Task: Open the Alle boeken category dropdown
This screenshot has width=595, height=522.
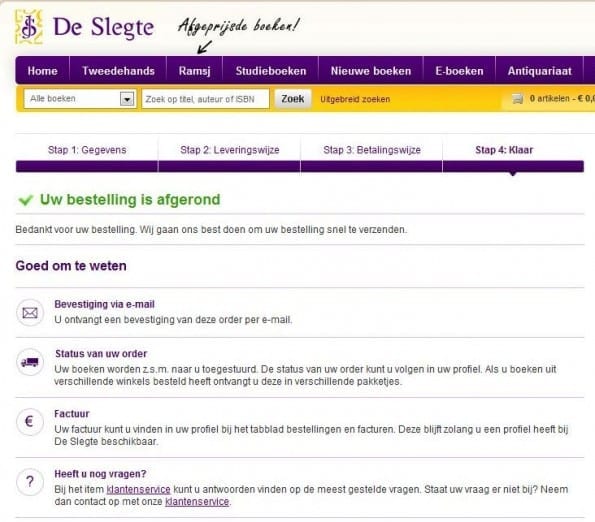Action: click(80, 99)
